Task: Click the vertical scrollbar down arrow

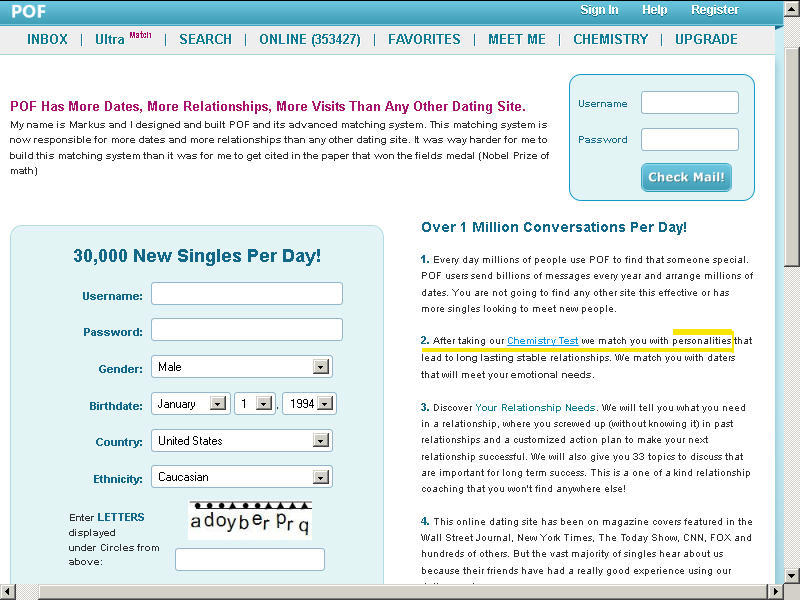Action: pyautogui.click(x=792, y=574)
